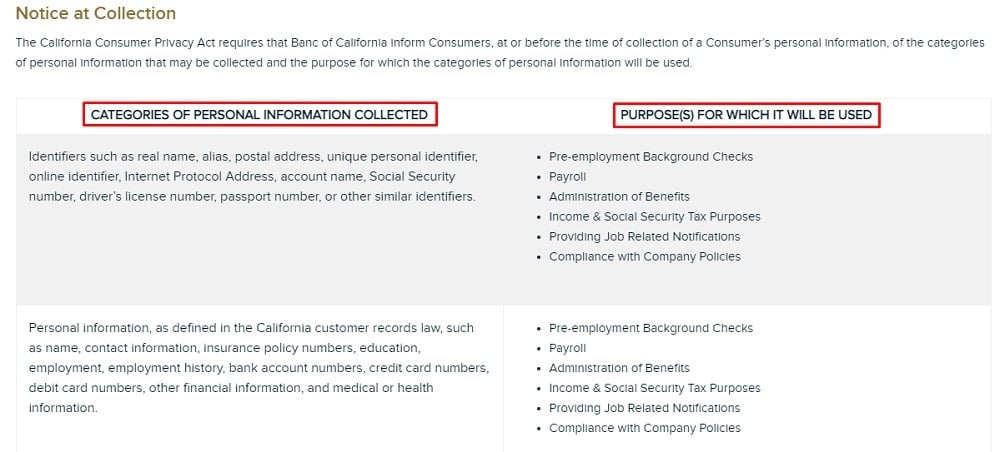The height and width of the screenshot is (452, 1000).
Task: Click first Income & Social Security Tax Purposes
Action: (x=654, y=217)
